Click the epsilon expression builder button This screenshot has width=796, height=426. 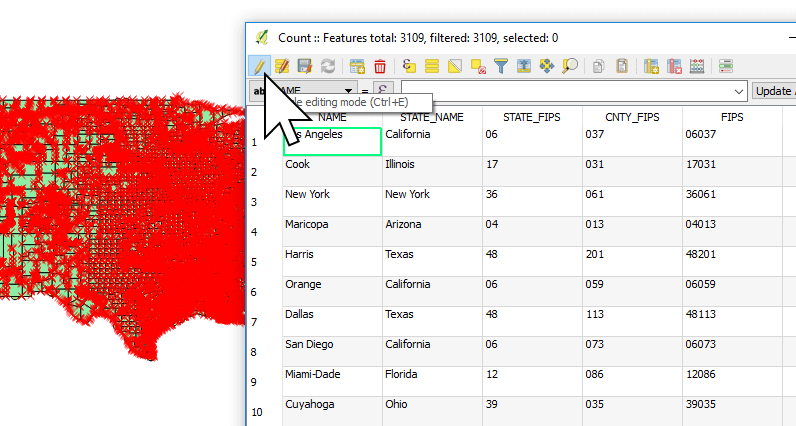point(383,90)
